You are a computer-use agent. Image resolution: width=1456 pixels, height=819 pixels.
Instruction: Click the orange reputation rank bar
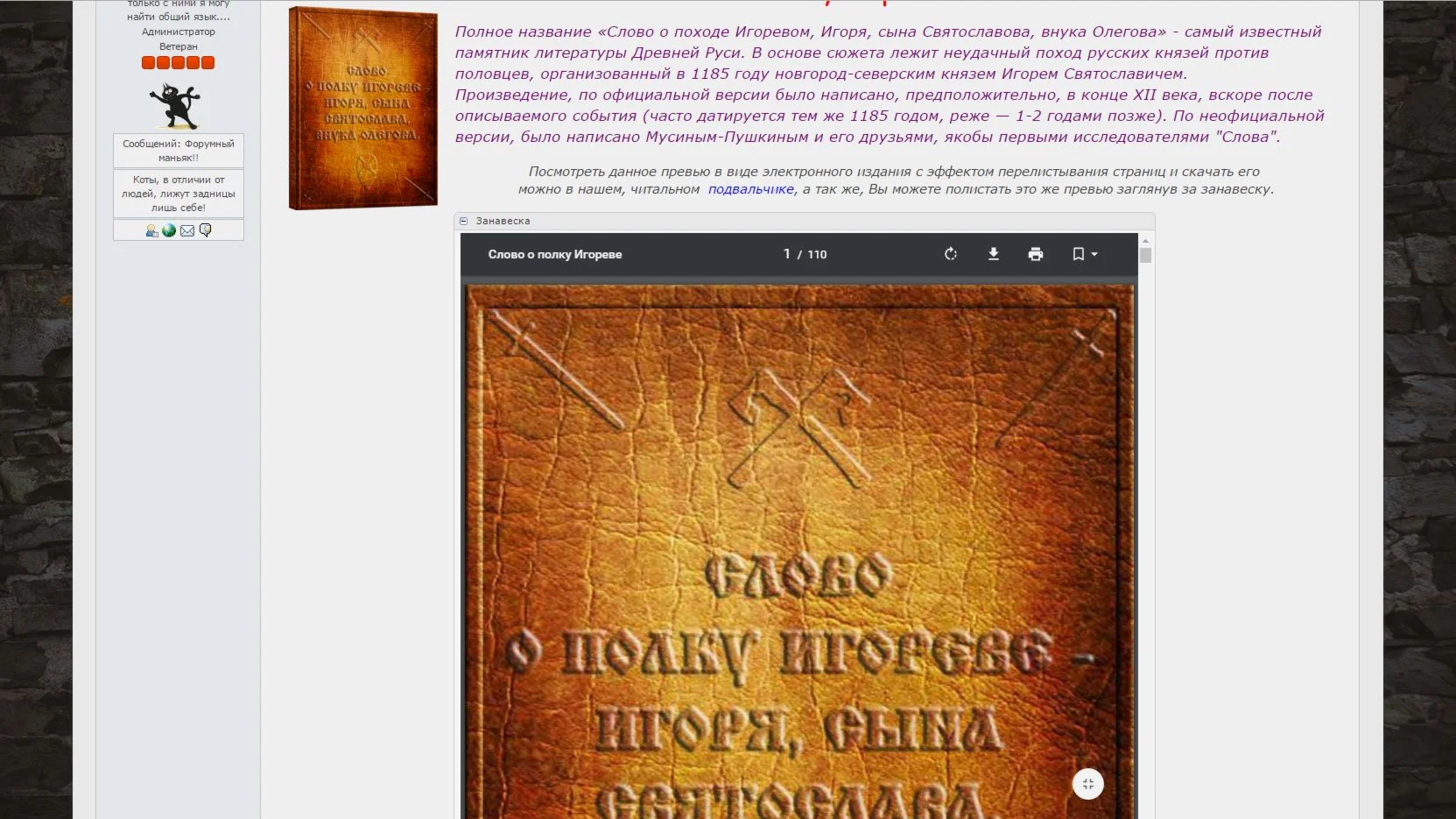(178, 63)
